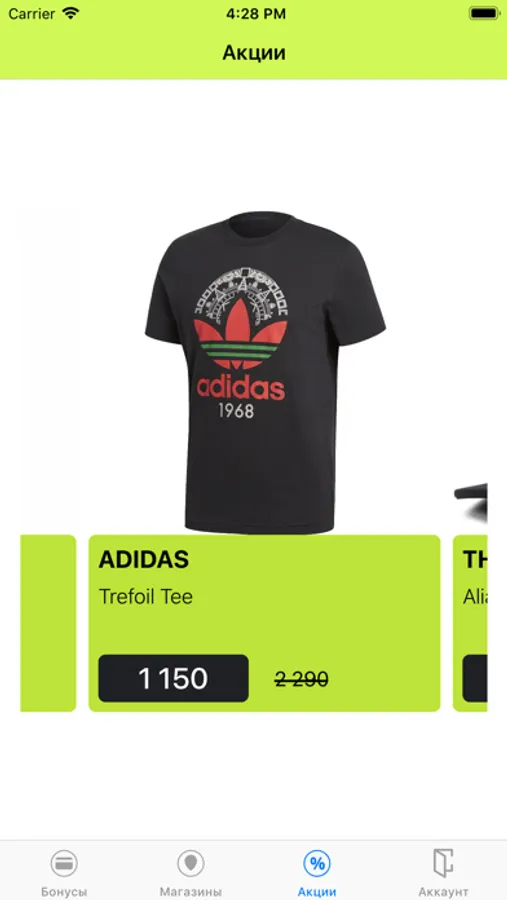Tap the Акции tab label
This screenshot has width=507, height=900.
coord(317,892)
